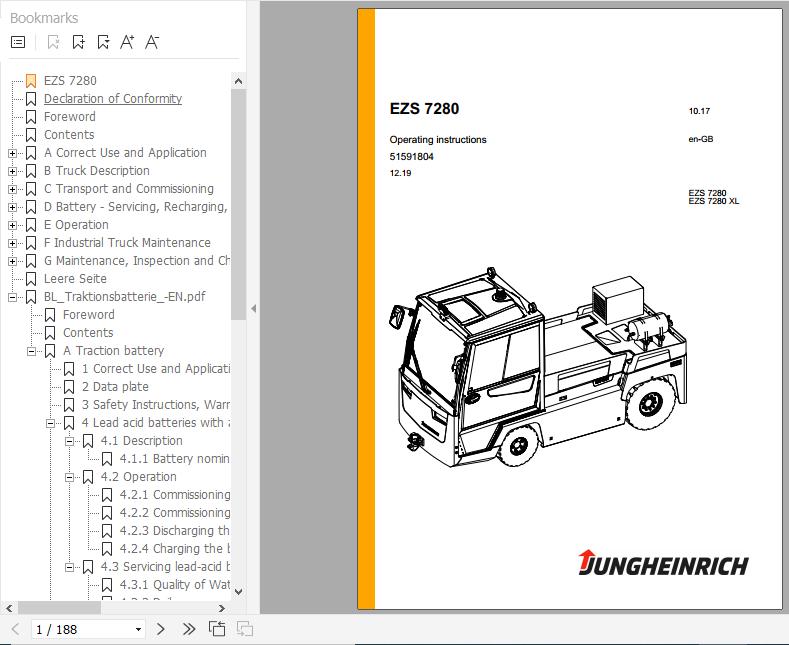This screenshot has height=645, width=789.
Task: Select the top-level Foreword bookmark
Action: tap(69, 117)
